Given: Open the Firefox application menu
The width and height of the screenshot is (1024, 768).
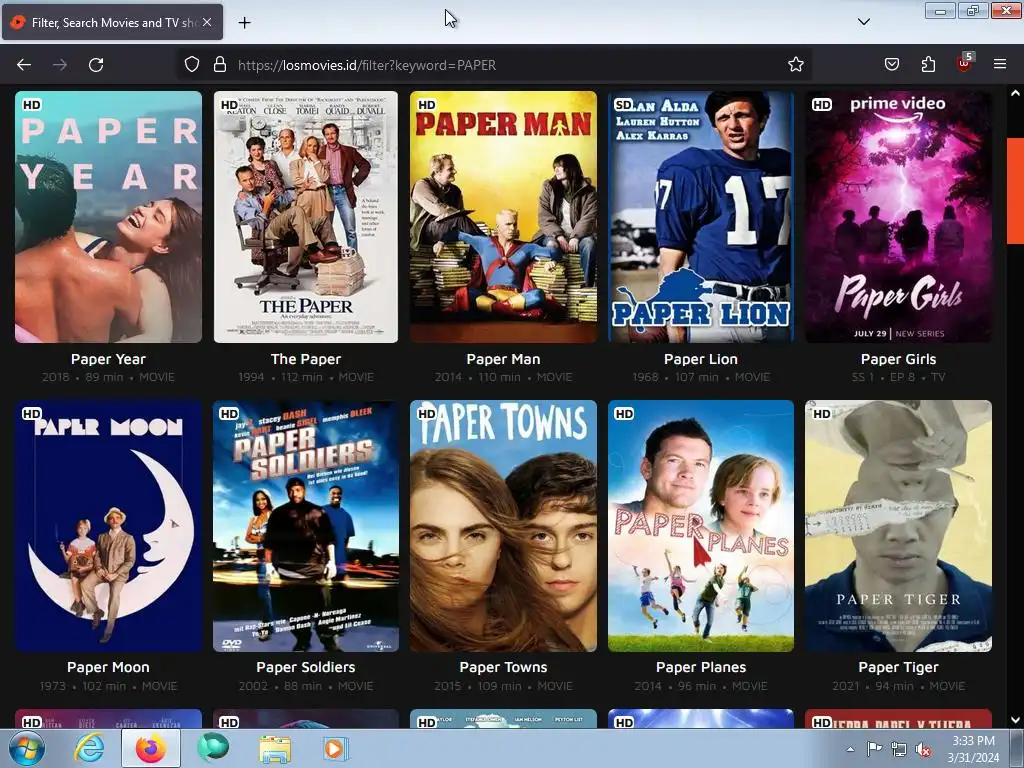Looking at the screenshot, I should pyautogui.click(x=1000, y=65).
